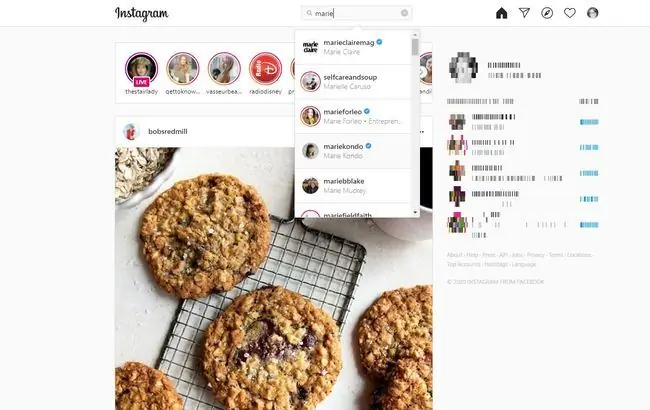Viewport: 650px width, 410px height.
Task: Clear the search field with X icon
Action: tap(405, 13)
